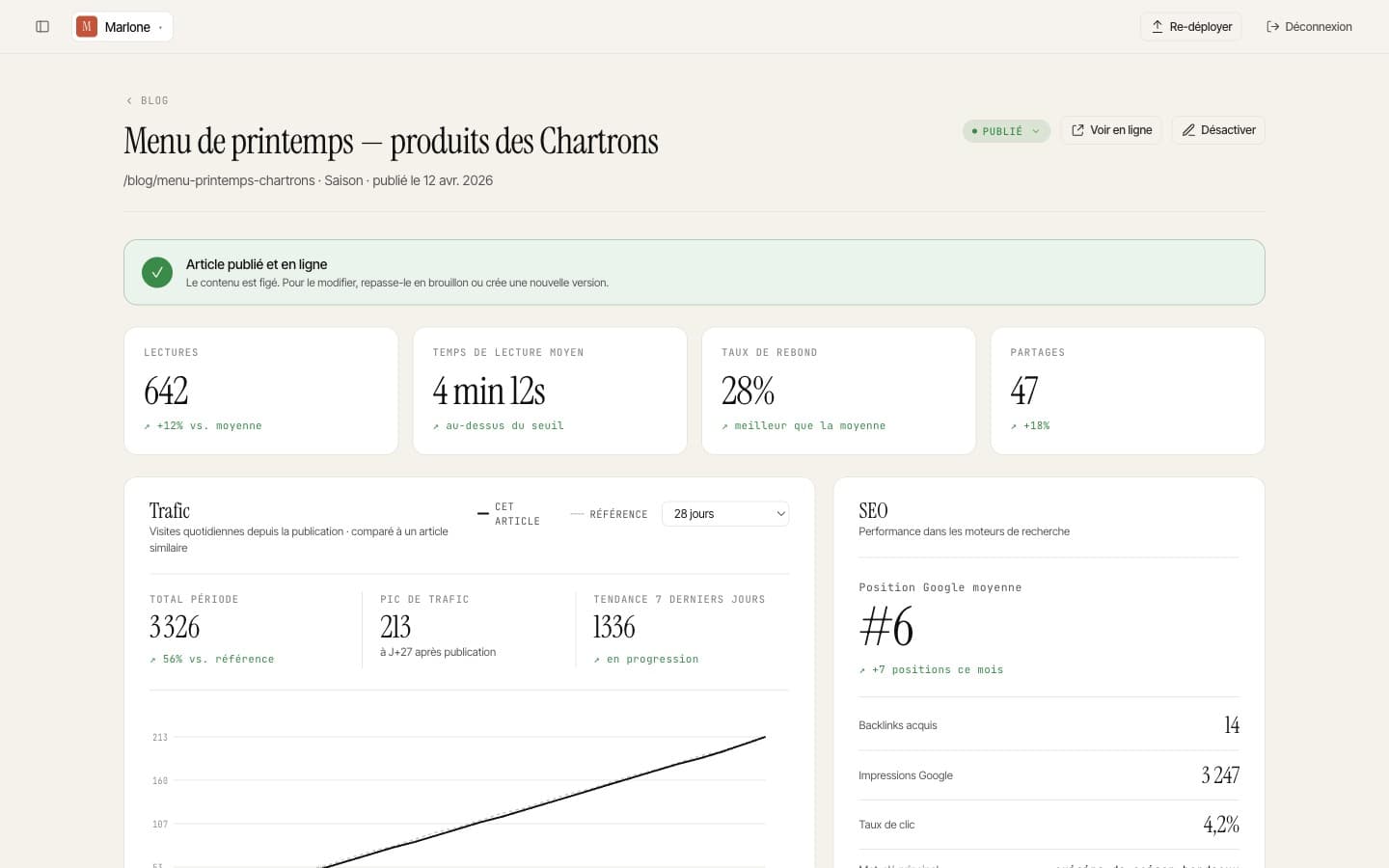
Task: Click 'meilleur que la moyenne' text
Action: coord(803,425)
